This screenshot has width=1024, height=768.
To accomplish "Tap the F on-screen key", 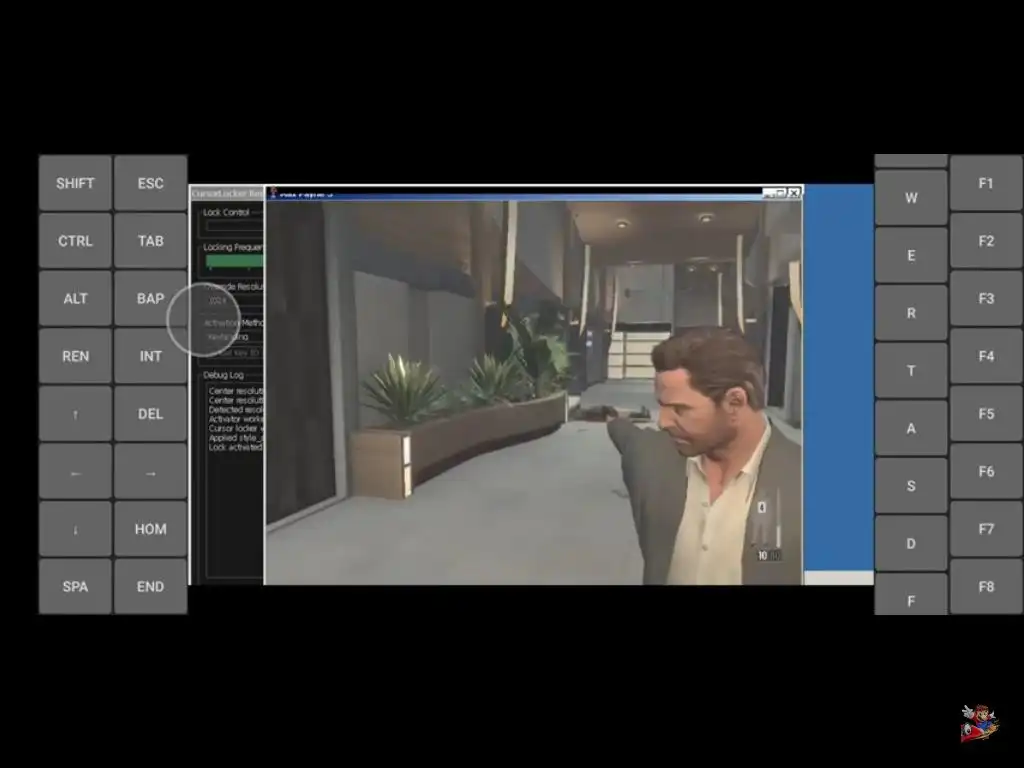I will click(911, 594).
